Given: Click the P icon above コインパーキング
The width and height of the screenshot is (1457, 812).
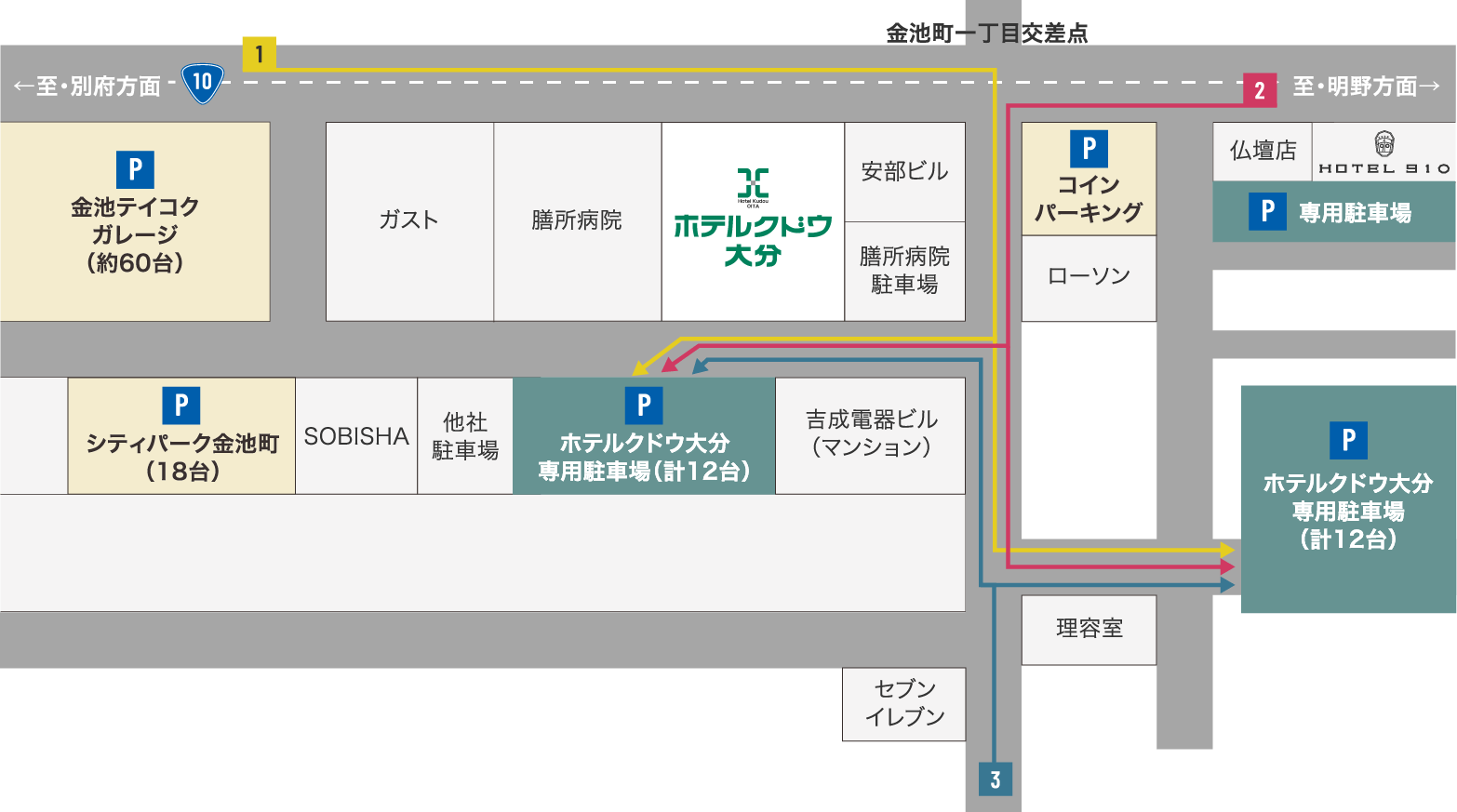Looking at the screenshot, I should 1089,149.
